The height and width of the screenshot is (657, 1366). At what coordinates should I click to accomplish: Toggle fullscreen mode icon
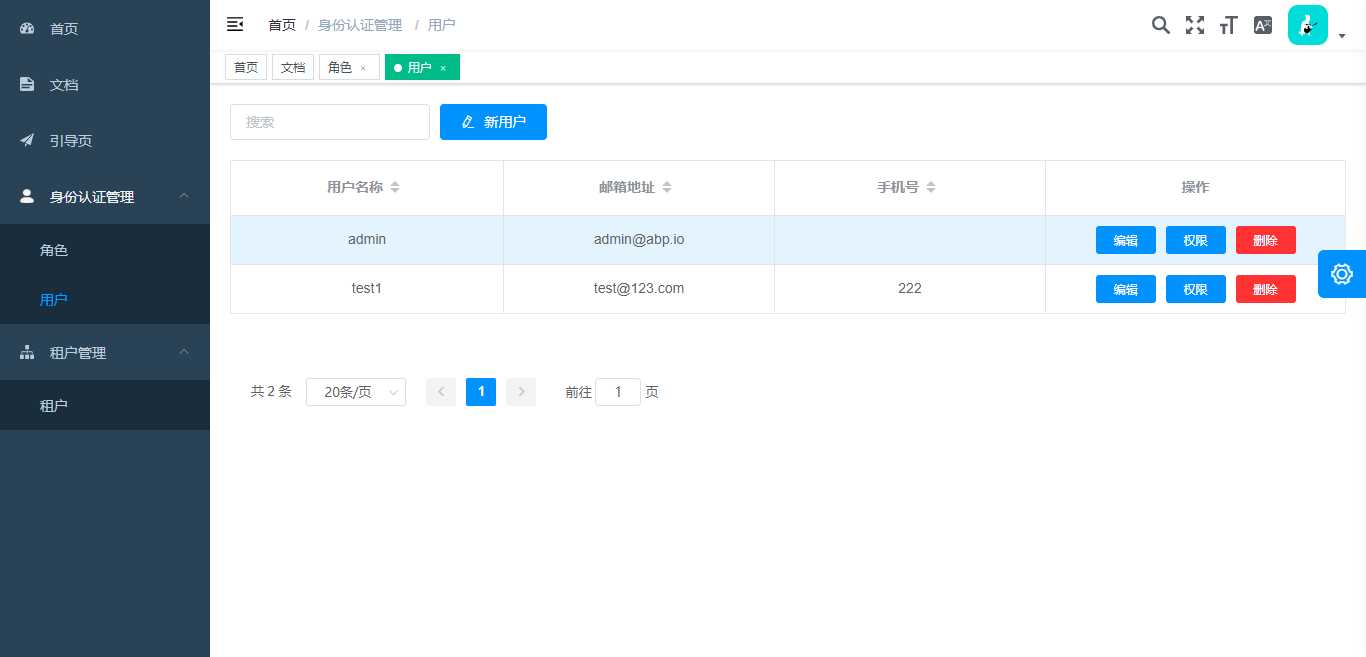pyautogui.click(x=1195, y=26)
